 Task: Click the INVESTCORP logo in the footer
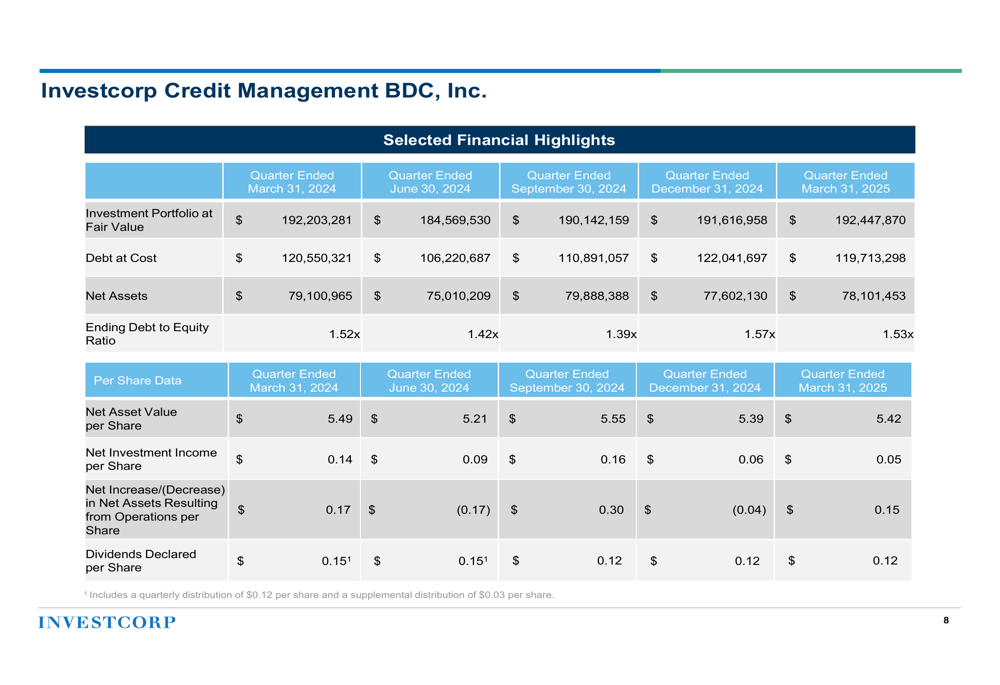107,622
